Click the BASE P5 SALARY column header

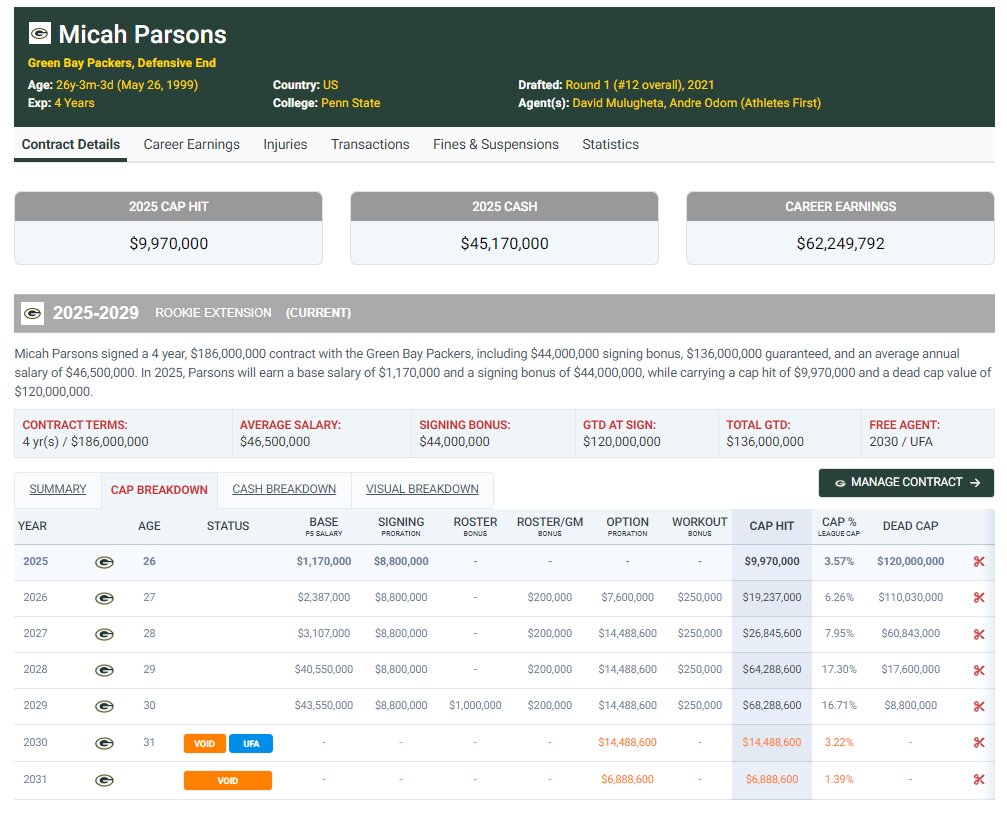324,526
